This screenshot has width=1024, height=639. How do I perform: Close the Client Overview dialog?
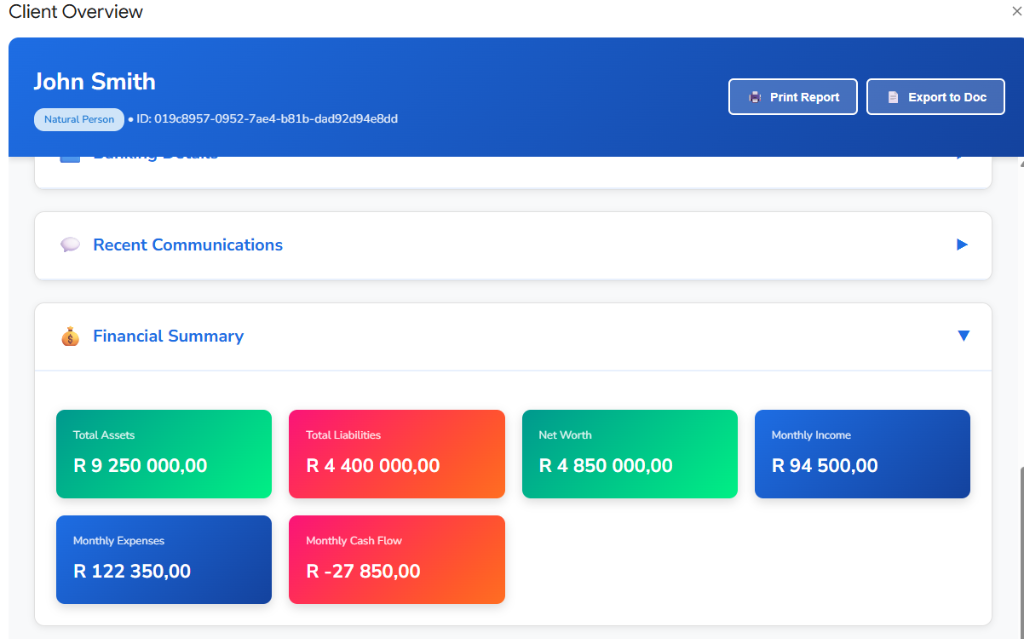(x=1016, y=11)
